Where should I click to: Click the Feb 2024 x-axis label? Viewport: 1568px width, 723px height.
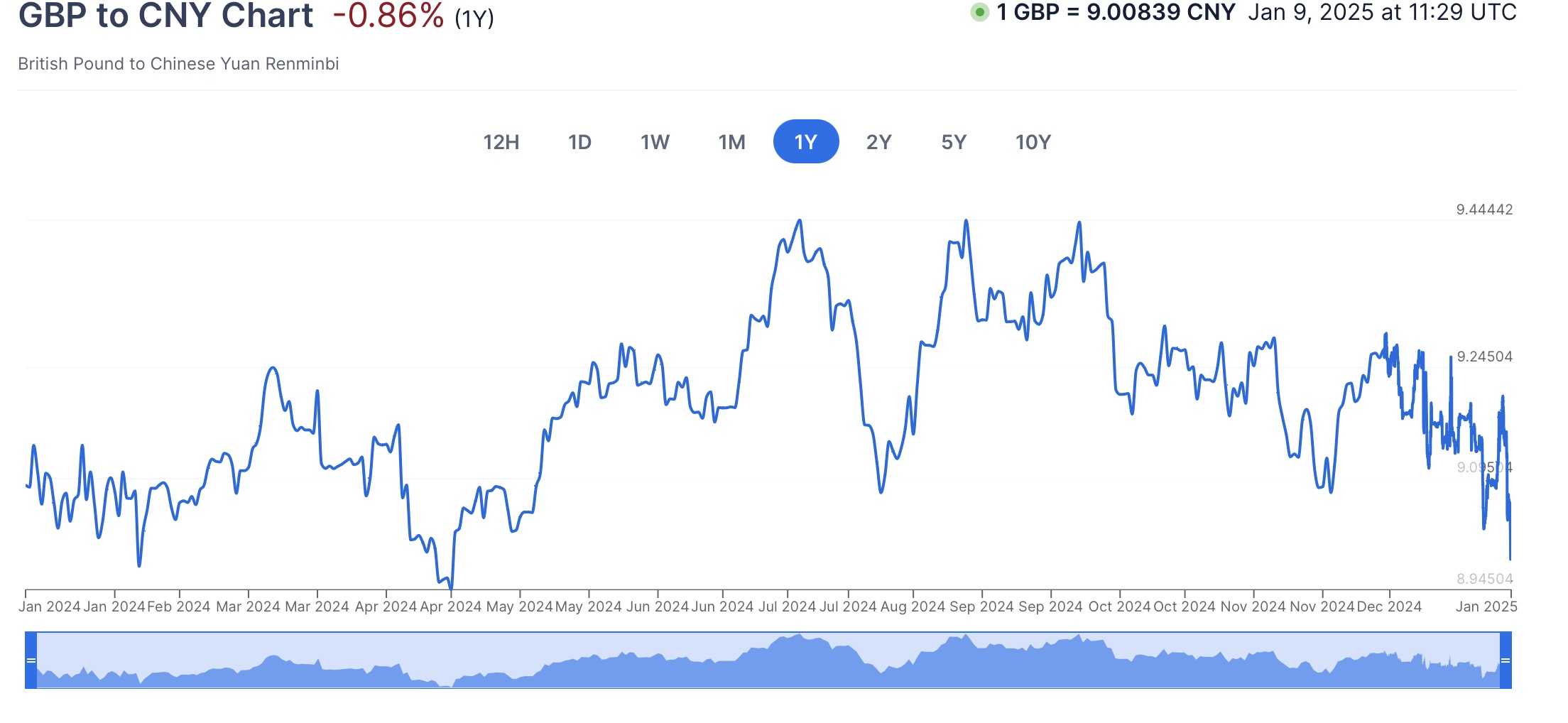click(179, 607)
